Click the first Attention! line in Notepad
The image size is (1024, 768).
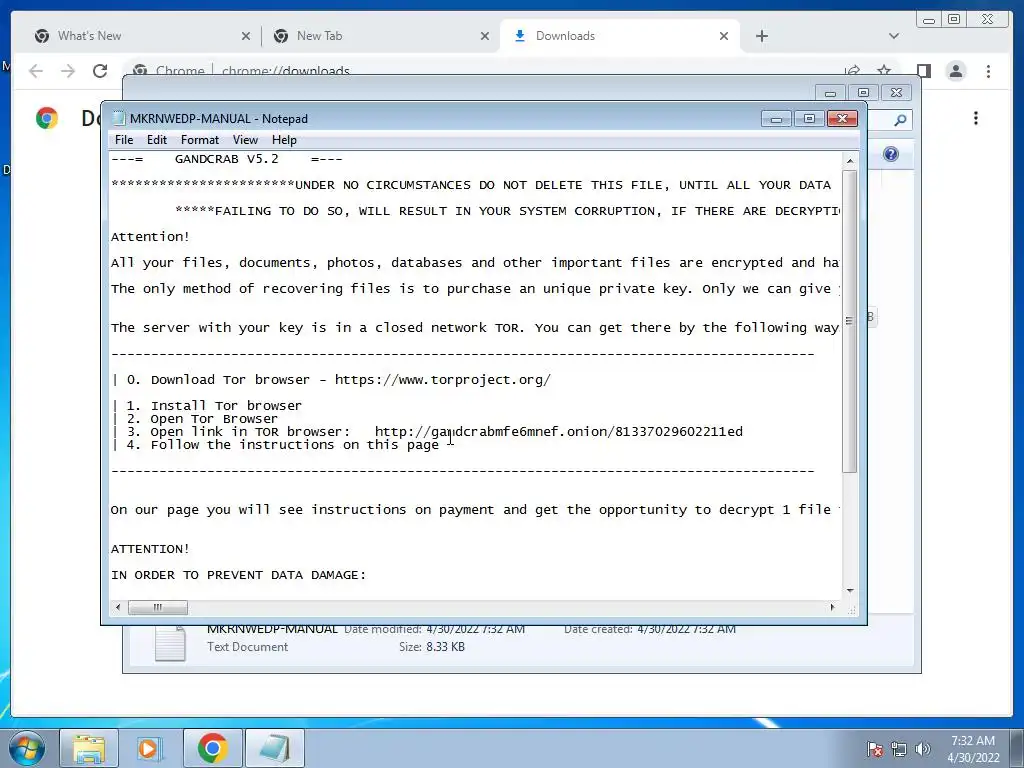click(150, 237)
